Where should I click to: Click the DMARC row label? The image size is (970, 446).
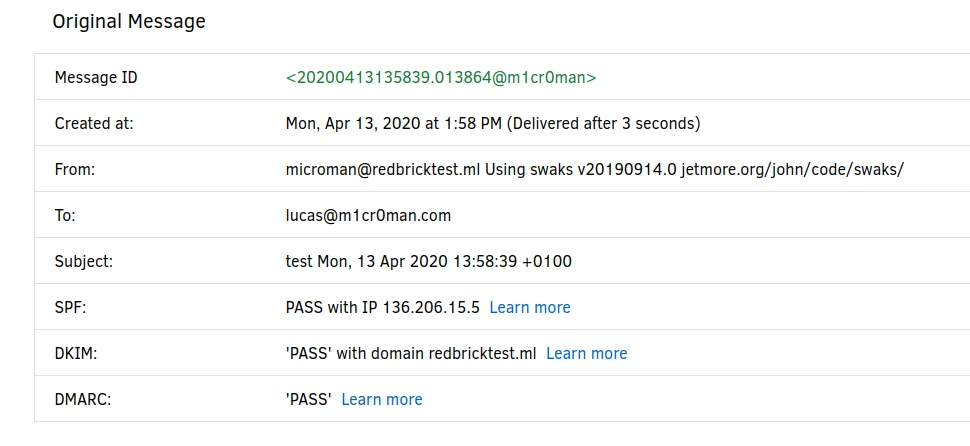click(83, 399)
